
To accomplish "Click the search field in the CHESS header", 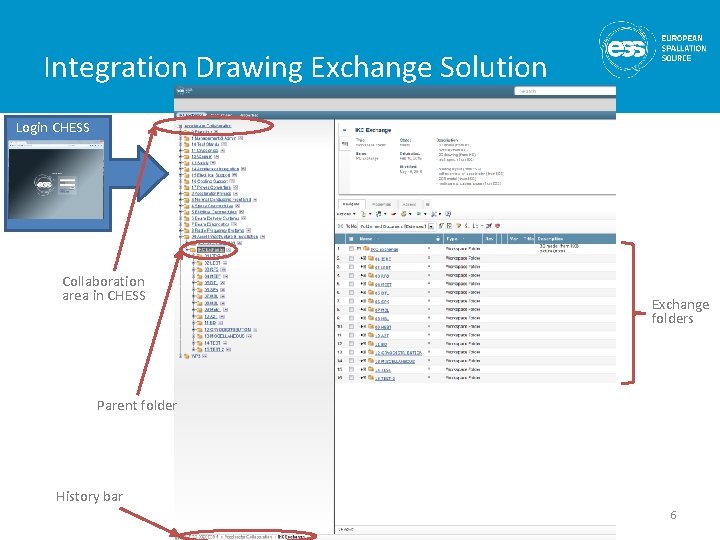I will coord(565,91).
